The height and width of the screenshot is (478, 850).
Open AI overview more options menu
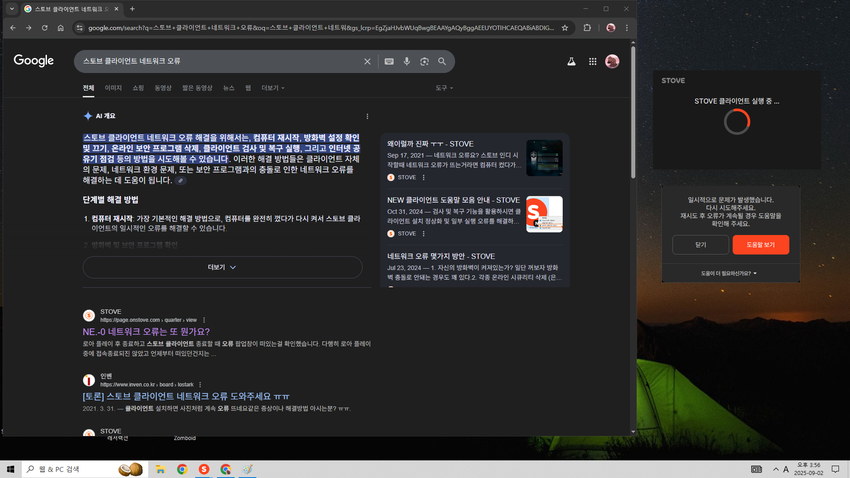[367, 116]
